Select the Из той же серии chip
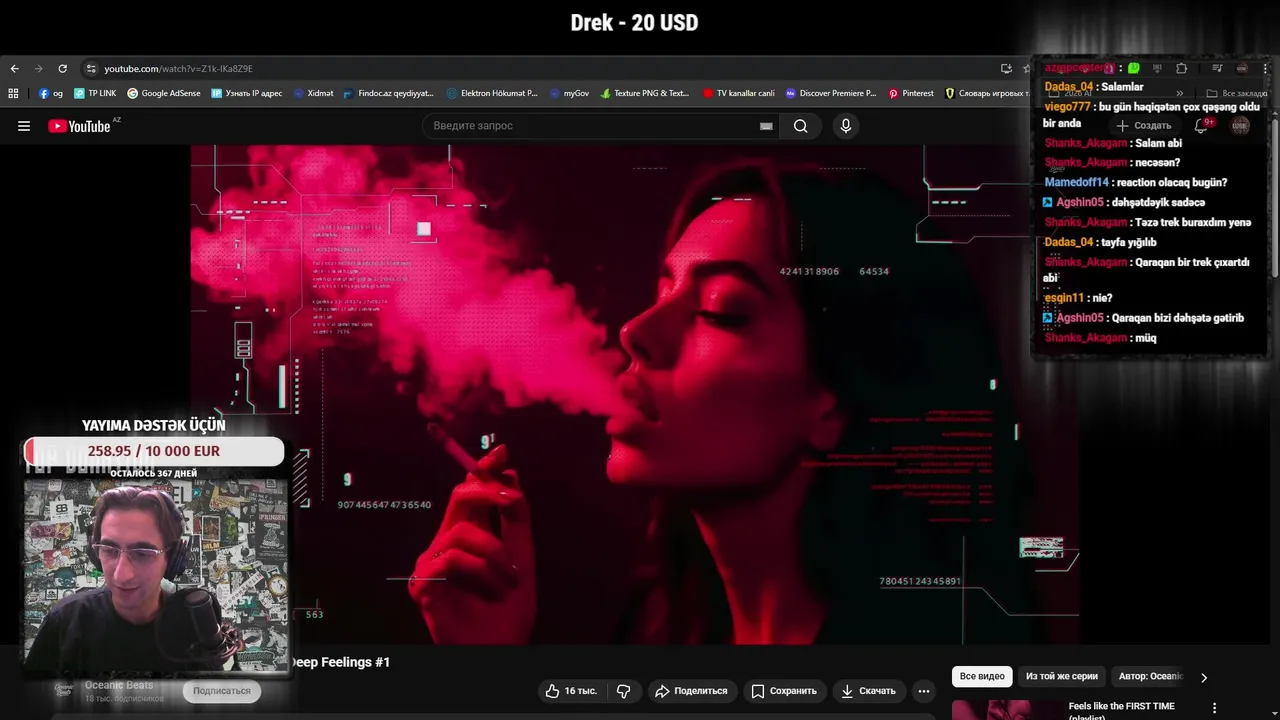Screen dimensions: 1280x720 [x=1062, y=677]
